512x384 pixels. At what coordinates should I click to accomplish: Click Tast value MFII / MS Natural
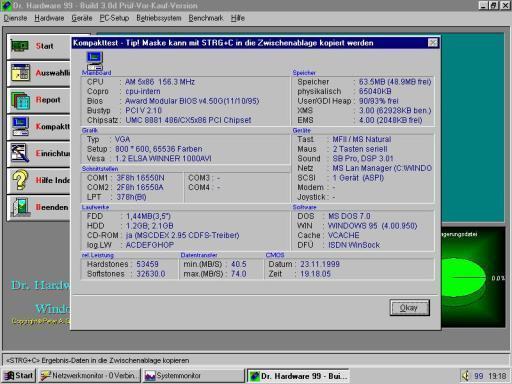tap(362, 139)
